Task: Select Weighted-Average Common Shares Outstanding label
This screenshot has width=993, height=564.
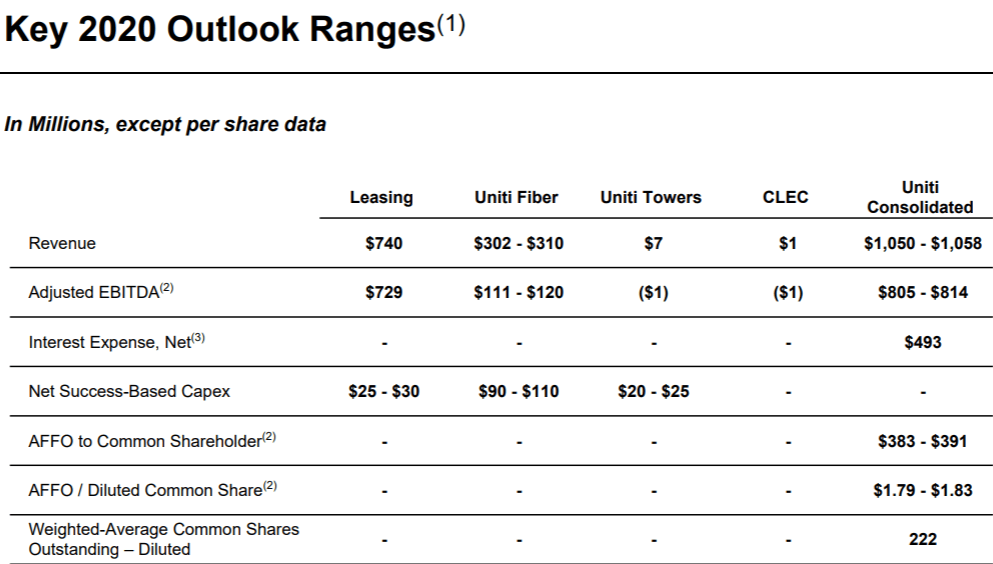Action: coord(164,539)
